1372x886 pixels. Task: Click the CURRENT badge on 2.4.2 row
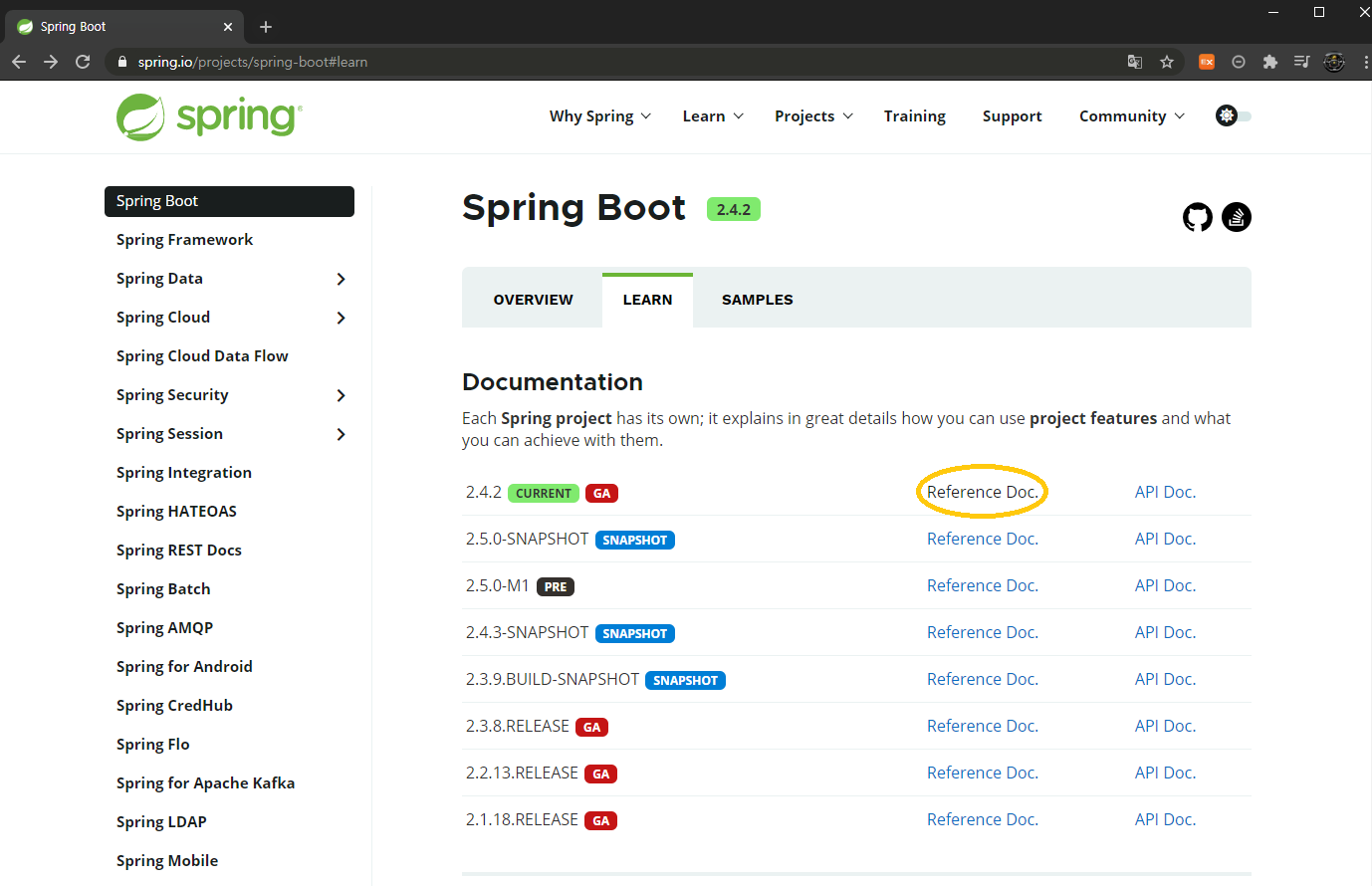tap(544, 493)
